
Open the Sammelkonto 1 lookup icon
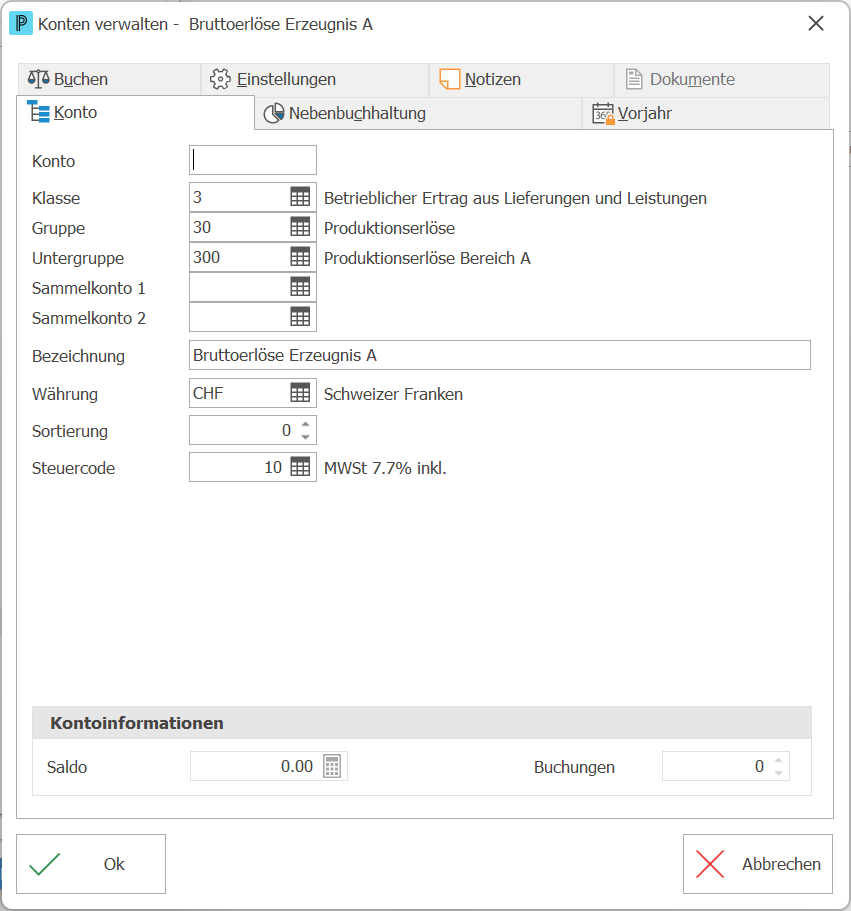(x=300, y=288)
